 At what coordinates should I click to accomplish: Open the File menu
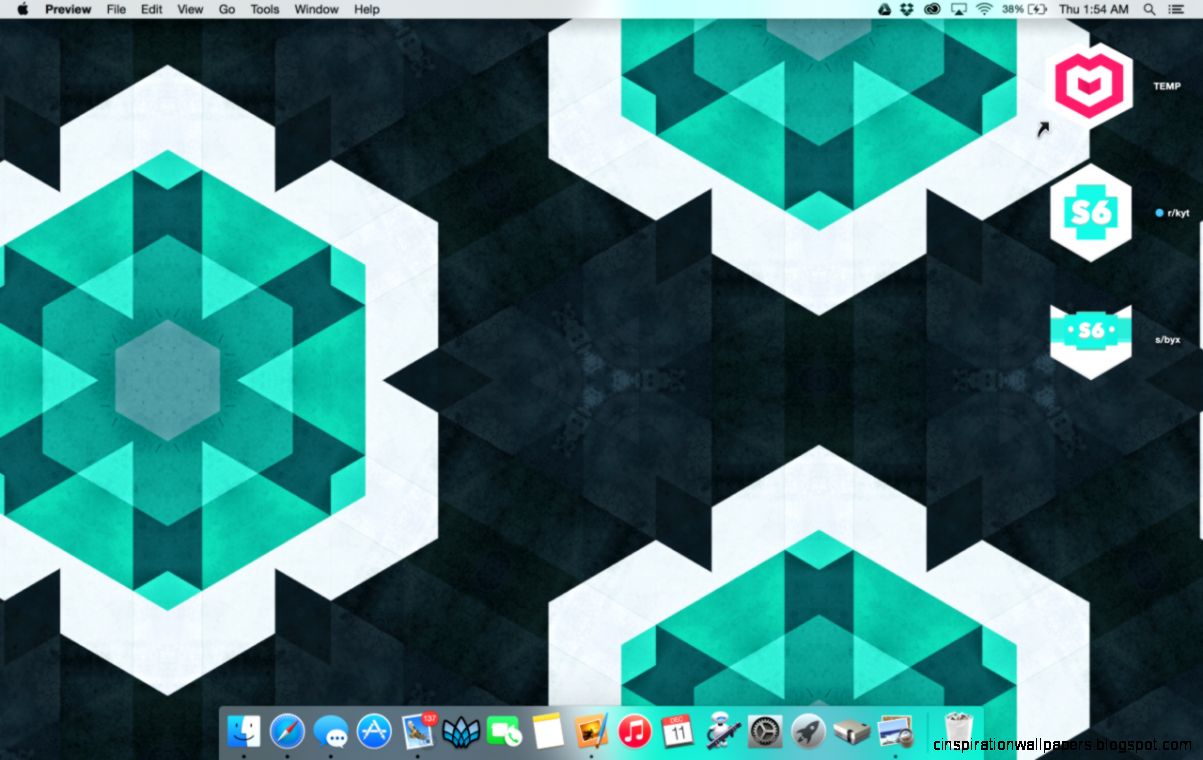click(116, 9)
